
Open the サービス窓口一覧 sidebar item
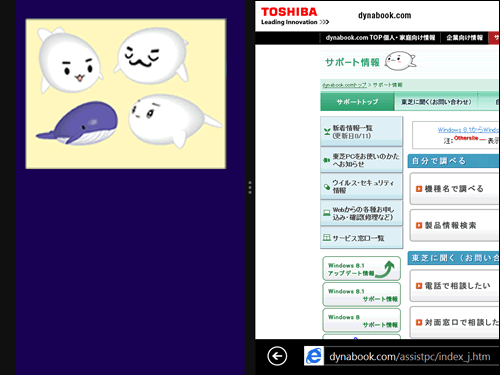[362, 238]
